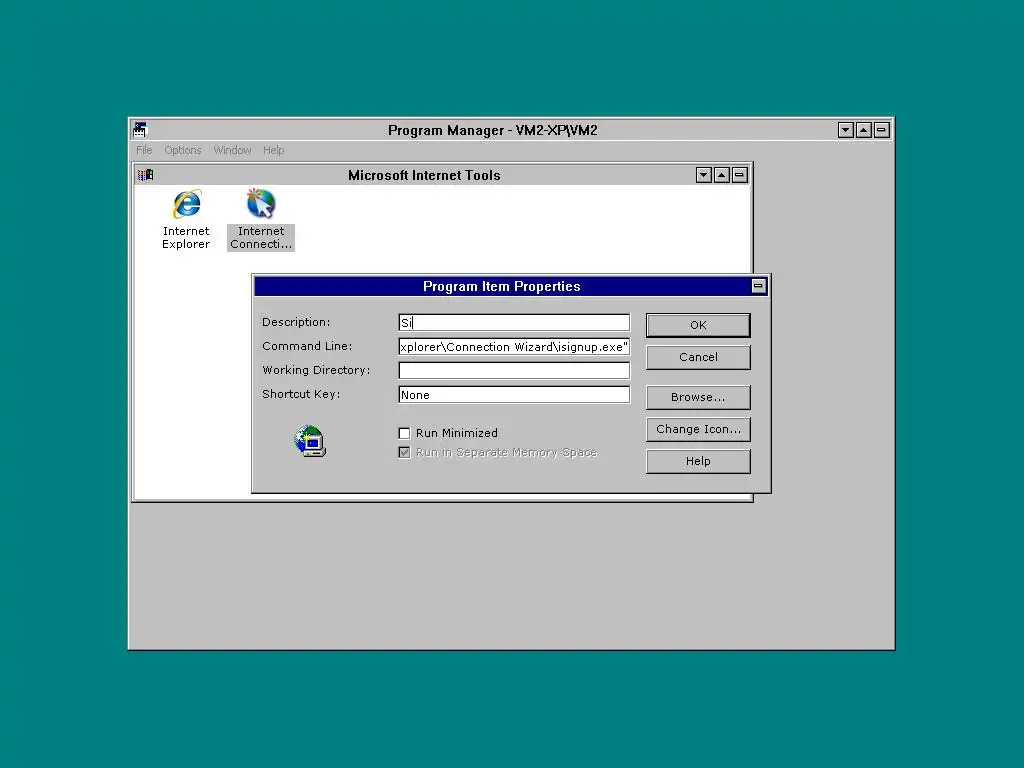Click the Program Item Properties title bar

pyautogui.click(x=502, y=286)
